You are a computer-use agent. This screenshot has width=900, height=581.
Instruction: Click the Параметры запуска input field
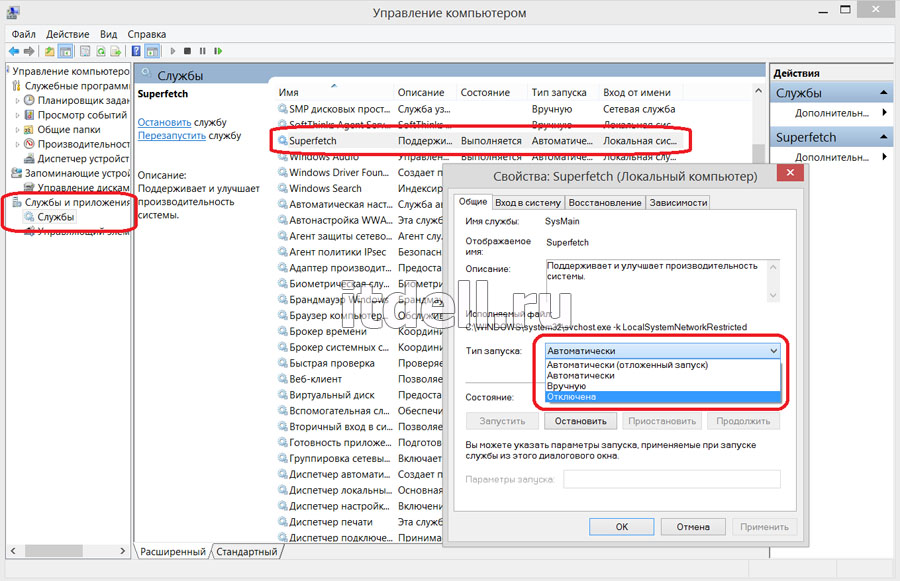point(672,479)
